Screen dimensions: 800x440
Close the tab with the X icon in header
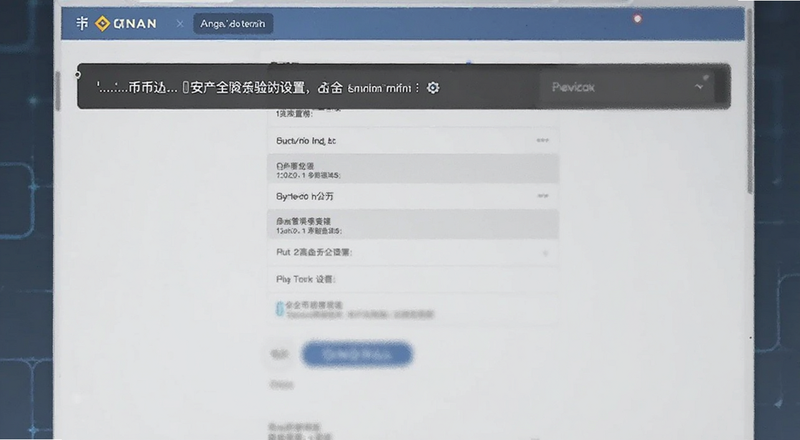[180, 23]
